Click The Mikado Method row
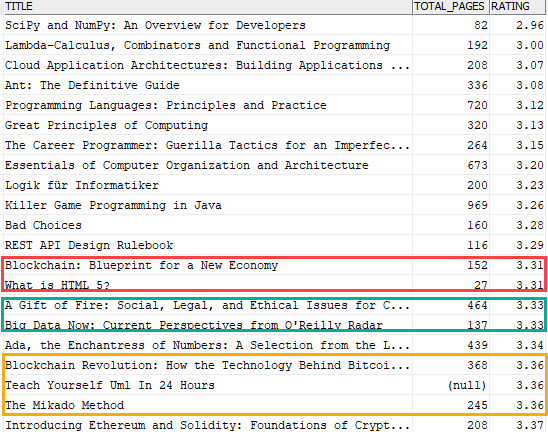Viewport: 548px width, 432px height. (274, 405)
